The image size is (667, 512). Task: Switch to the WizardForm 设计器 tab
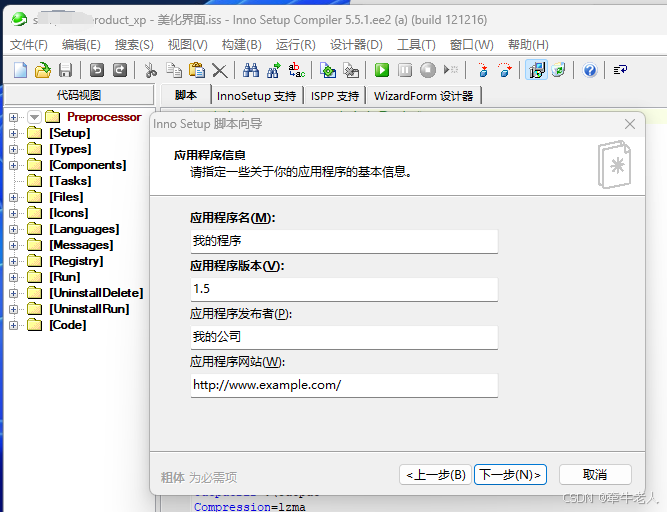tap(423, 96)
